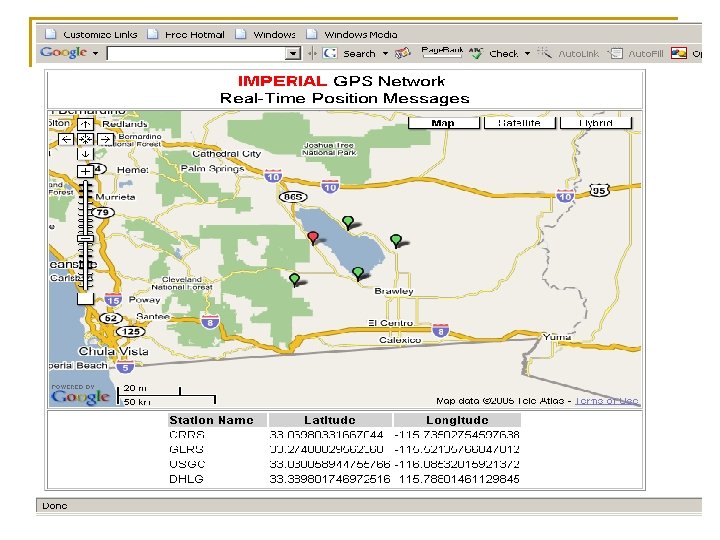Click the Google toolbar Search button
This screenshot has width=720, height=540.
click(x=350, y=54)
